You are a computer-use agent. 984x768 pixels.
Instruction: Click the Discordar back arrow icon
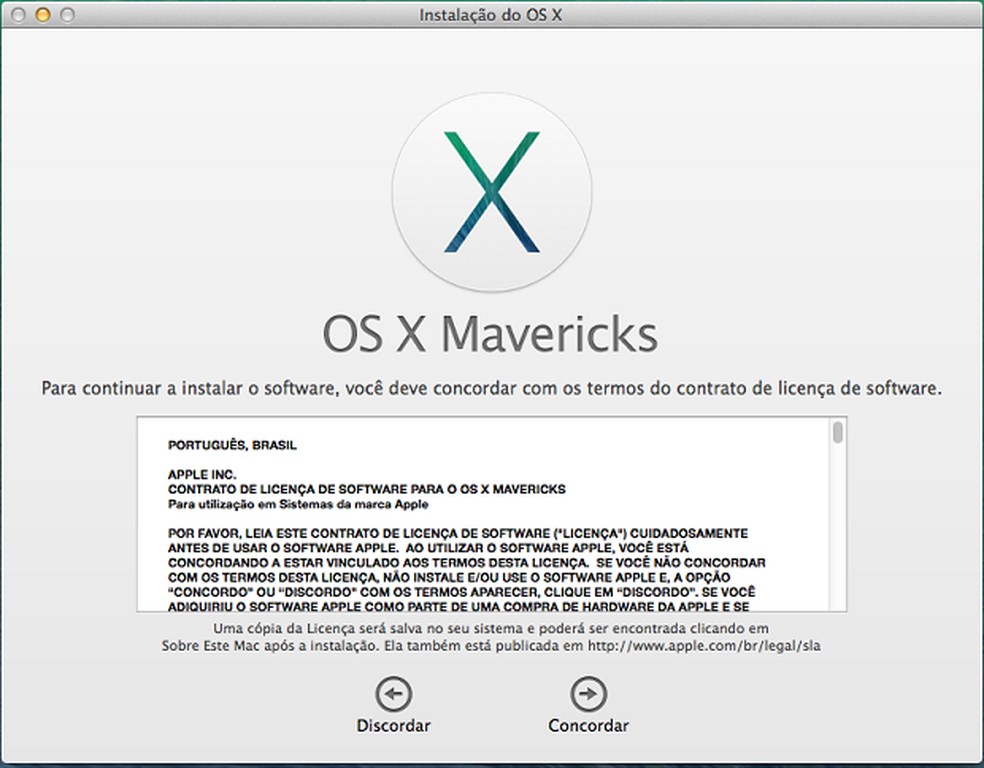pyautogui.click(x=393, y=694)
